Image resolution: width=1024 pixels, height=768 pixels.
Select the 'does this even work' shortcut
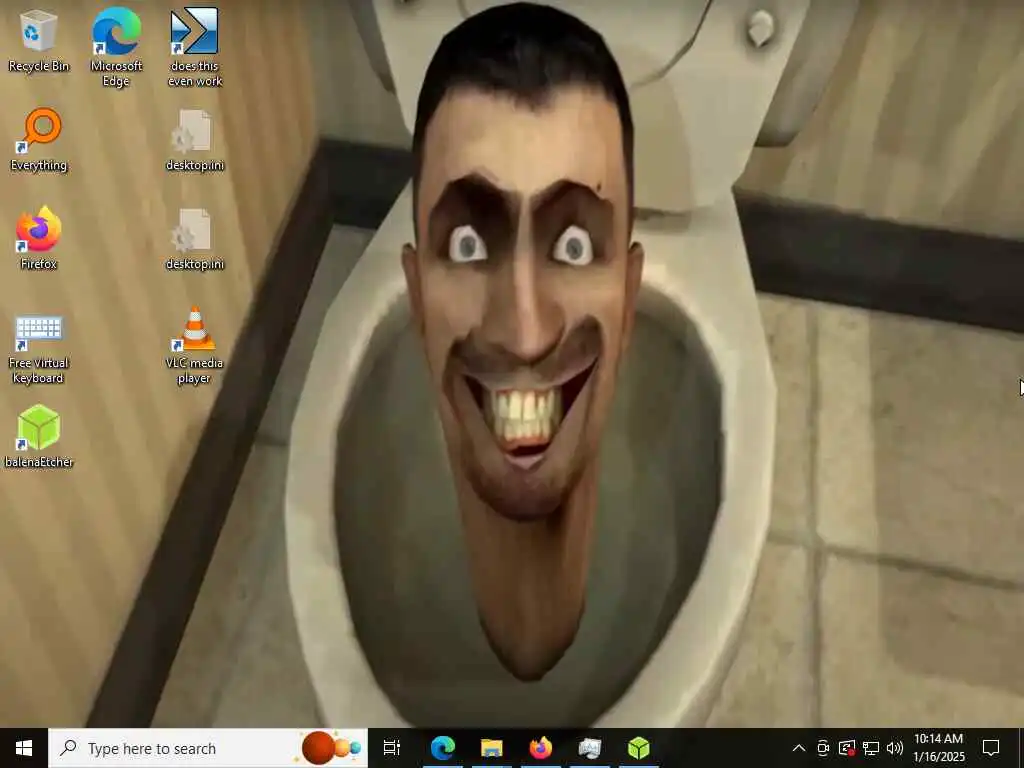[x=195, y=47]
